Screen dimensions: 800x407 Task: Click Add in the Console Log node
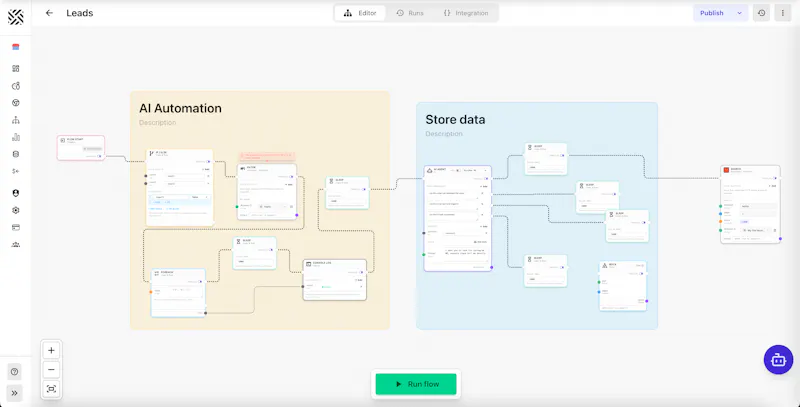click(359, 279)
